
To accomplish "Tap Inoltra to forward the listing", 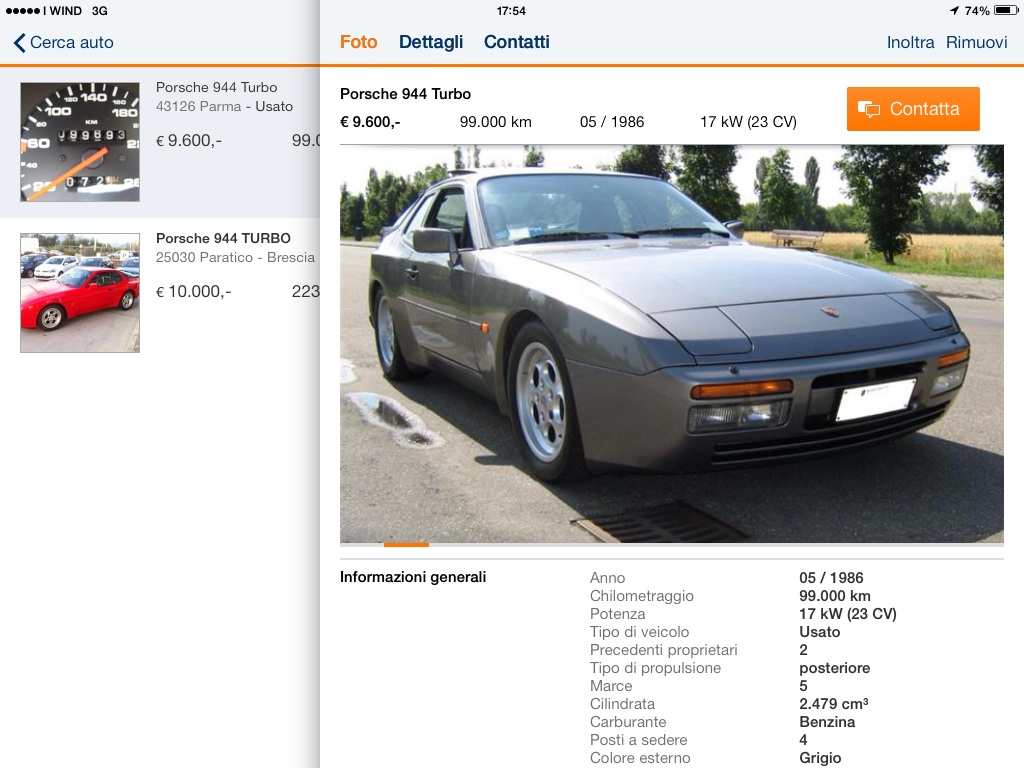I will pos(910,42).
